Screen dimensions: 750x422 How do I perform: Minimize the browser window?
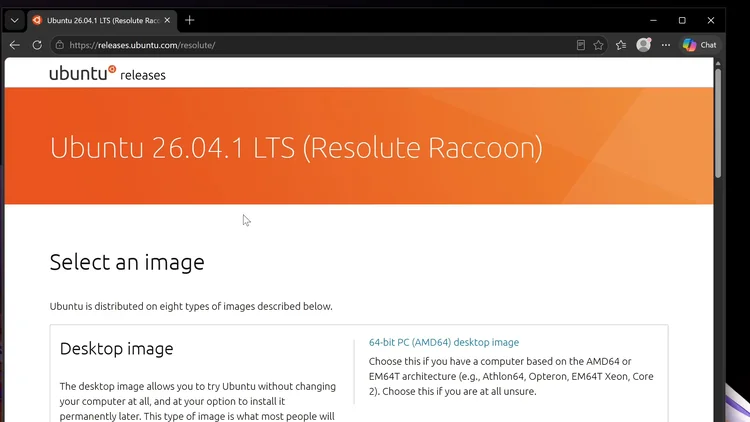click(653, 20)
